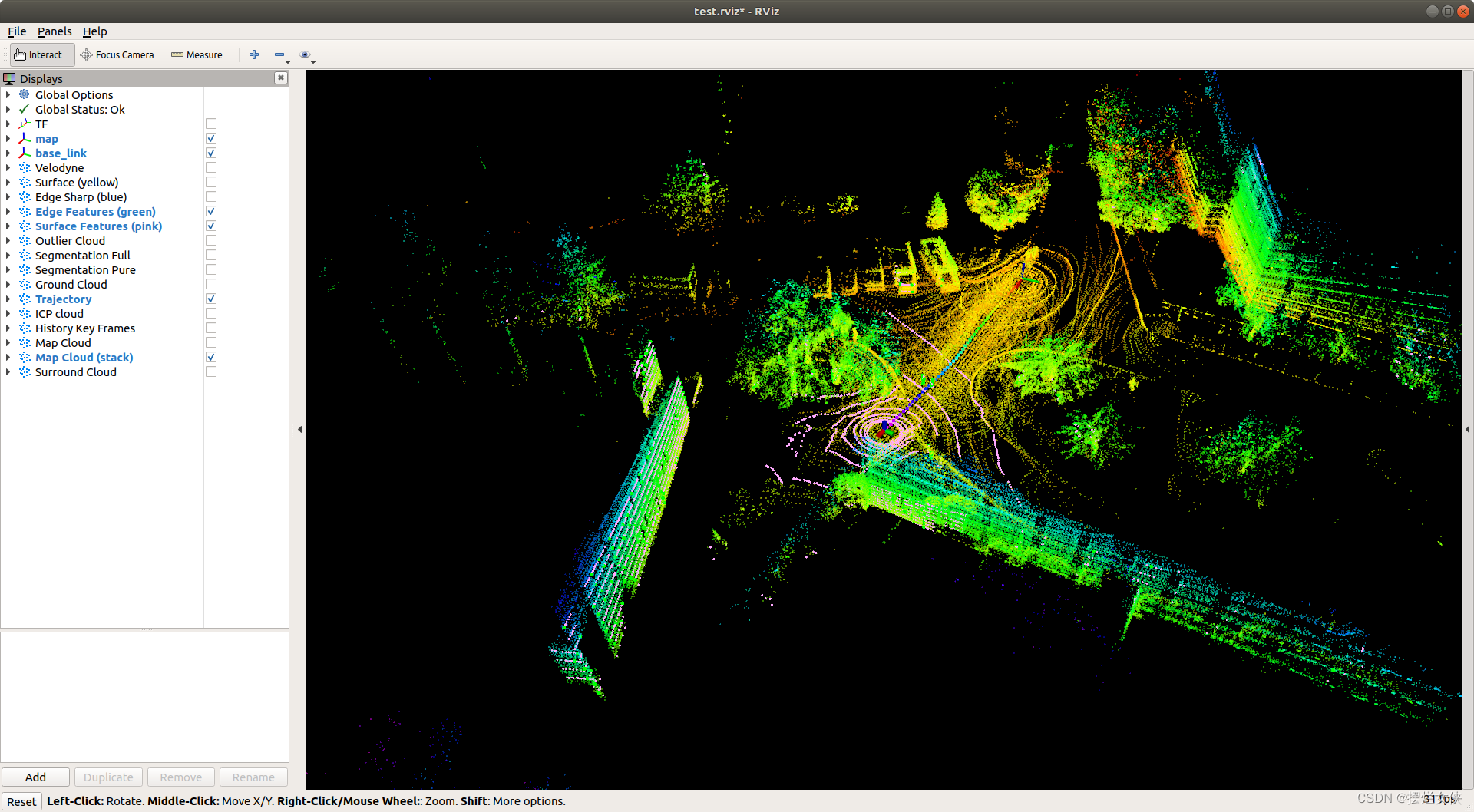Click the Rename button

click(x=253, y=777)
